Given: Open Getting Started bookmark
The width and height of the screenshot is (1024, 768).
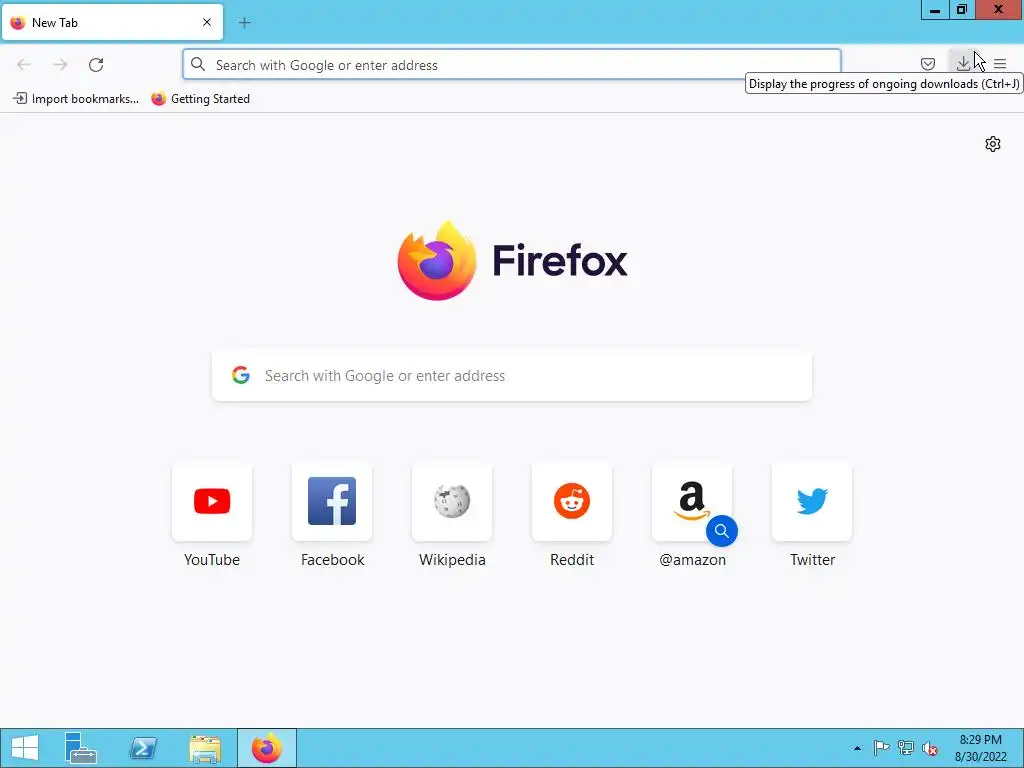Looking at the screenshot, I should tap(200, 99).
